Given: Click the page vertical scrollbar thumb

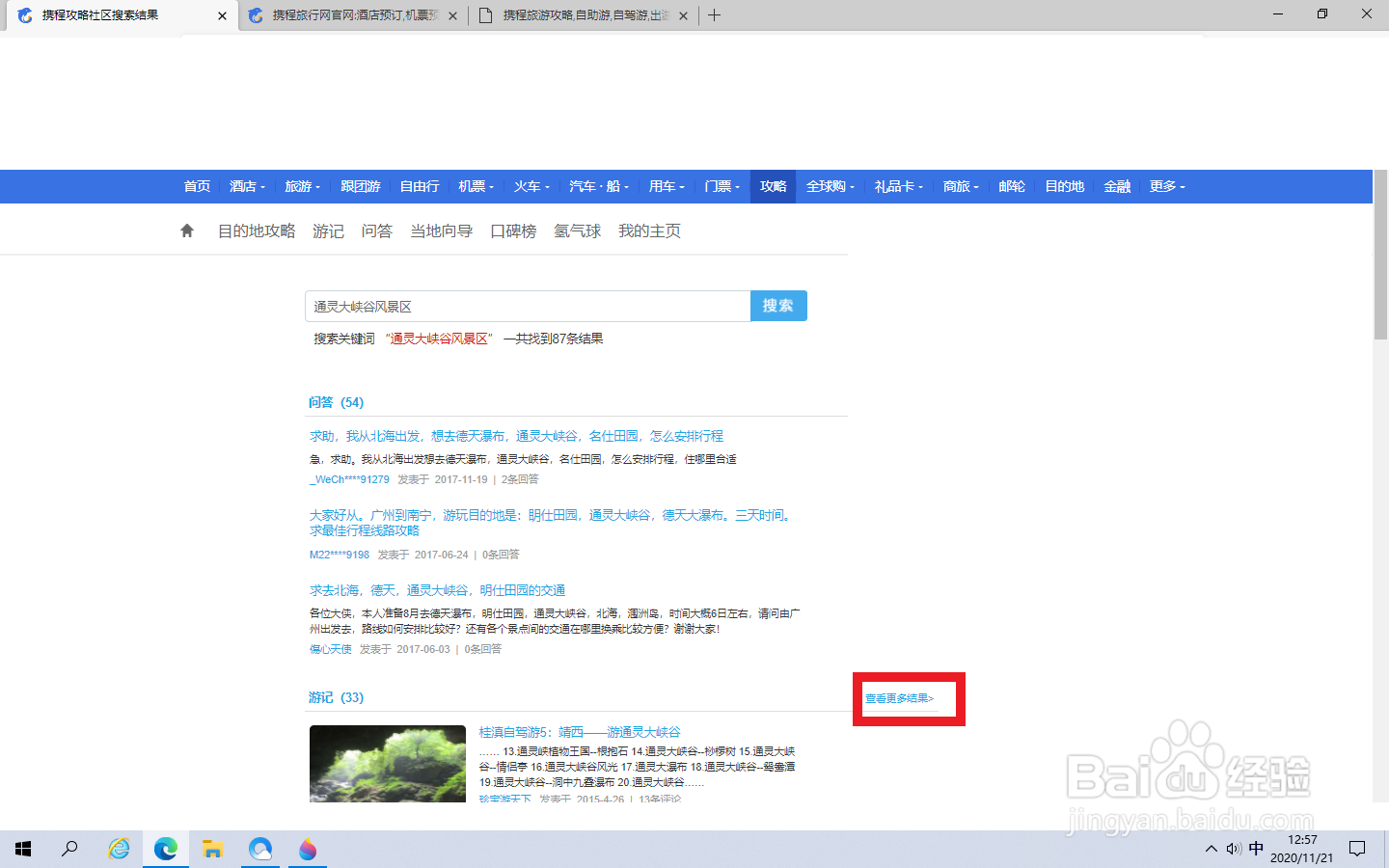Looking at the screenshot, I should tap(1380, 256).
